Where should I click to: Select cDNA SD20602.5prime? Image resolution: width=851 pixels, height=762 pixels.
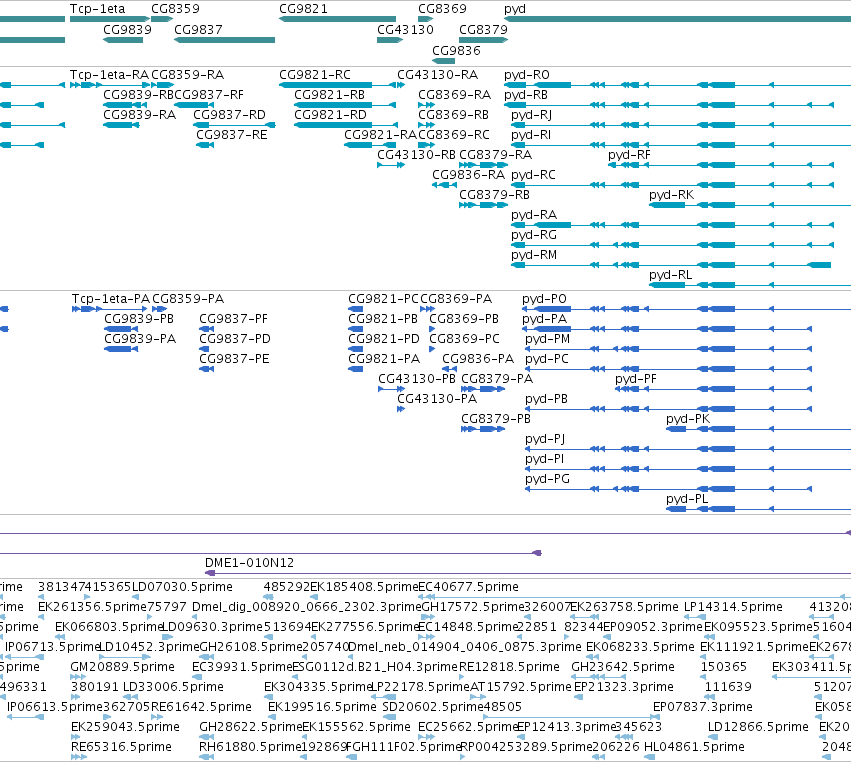click(x=433, y=707)
